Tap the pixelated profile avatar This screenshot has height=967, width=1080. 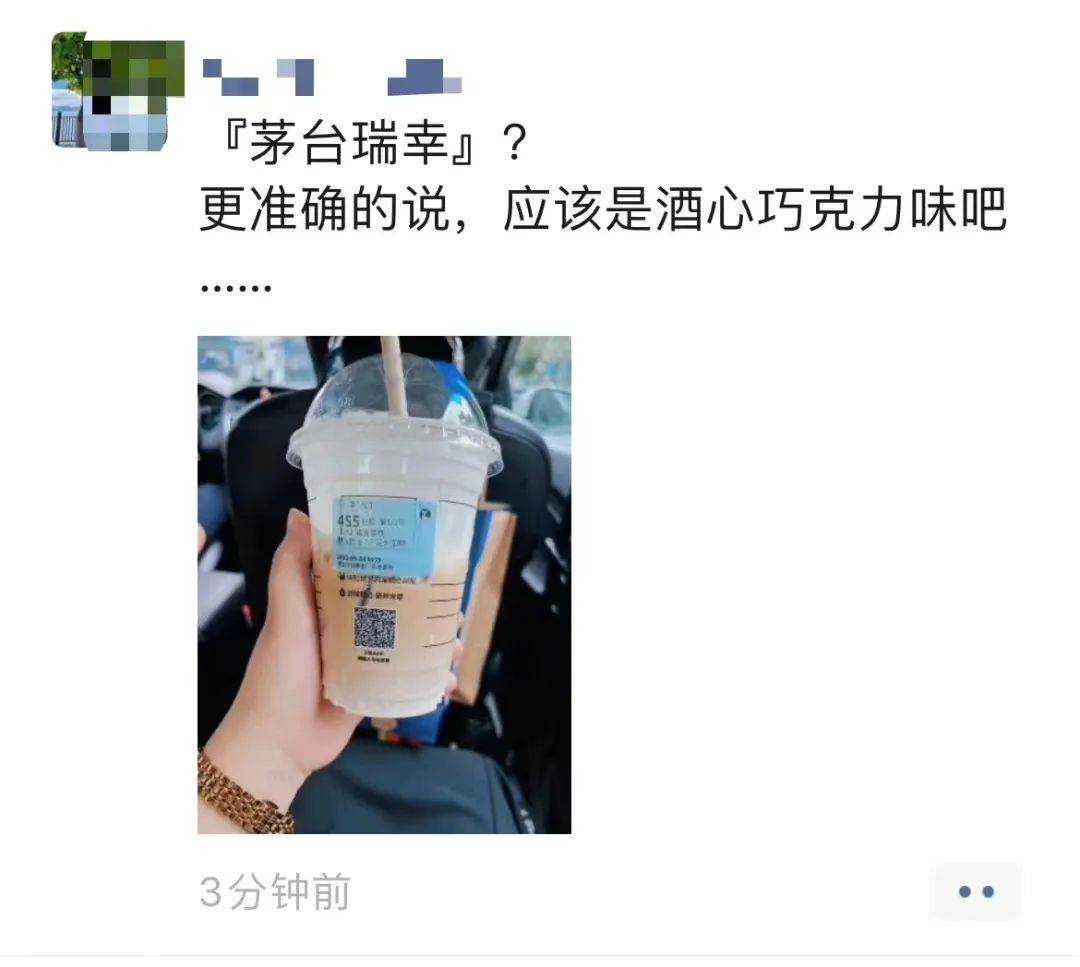[118, 91]
